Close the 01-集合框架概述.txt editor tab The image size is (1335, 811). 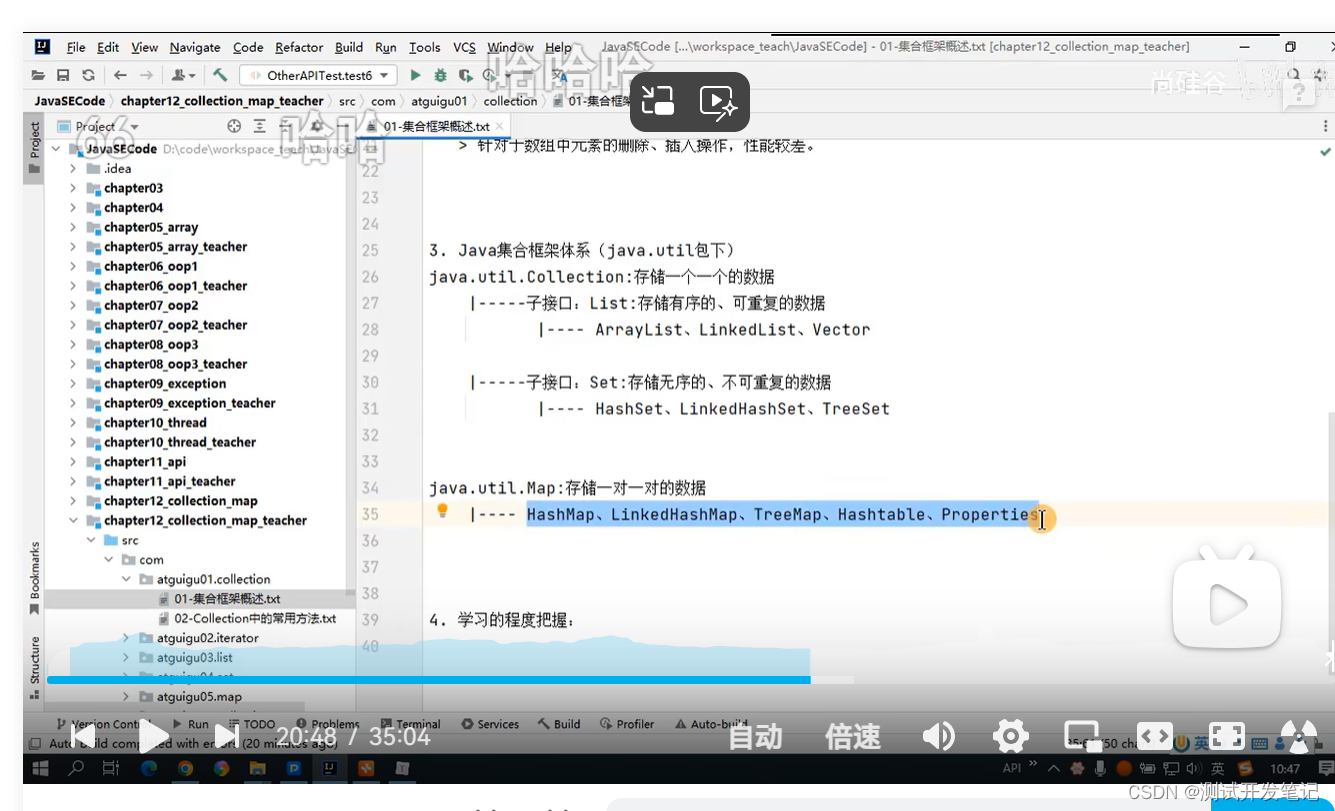click(x=501, y=127)
